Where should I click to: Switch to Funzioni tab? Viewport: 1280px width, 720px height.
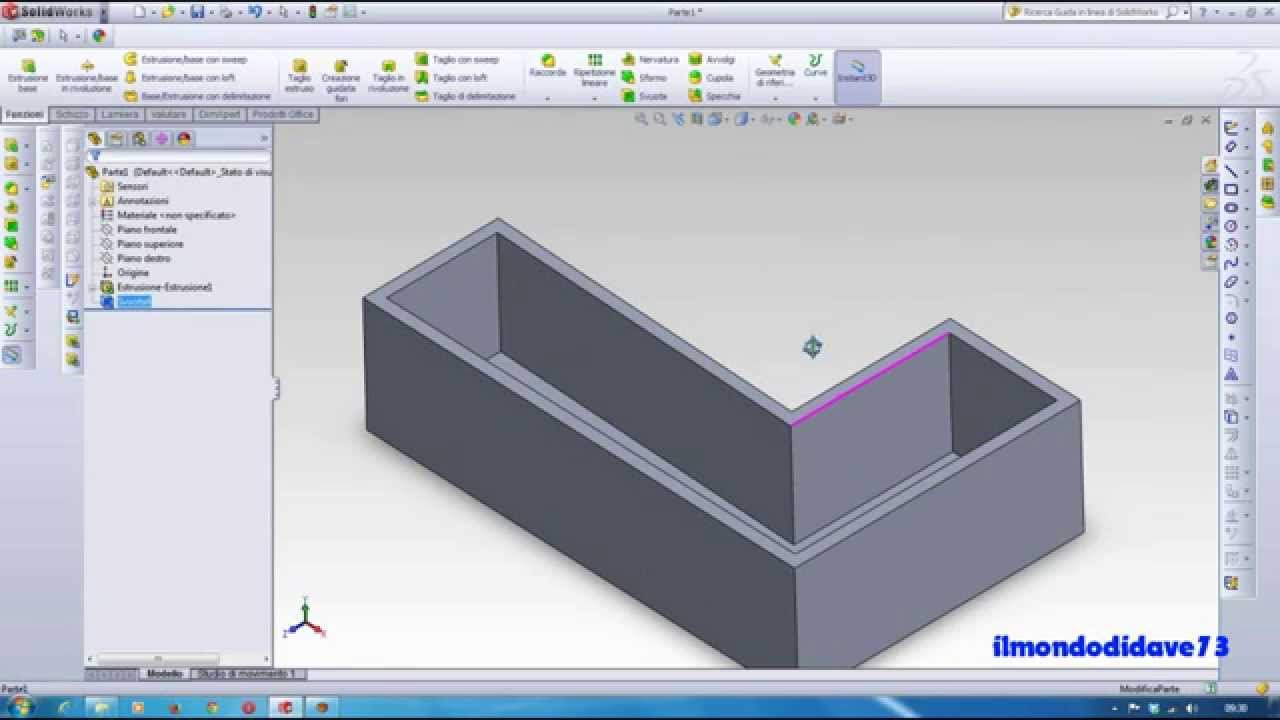[x=24, y=114]
